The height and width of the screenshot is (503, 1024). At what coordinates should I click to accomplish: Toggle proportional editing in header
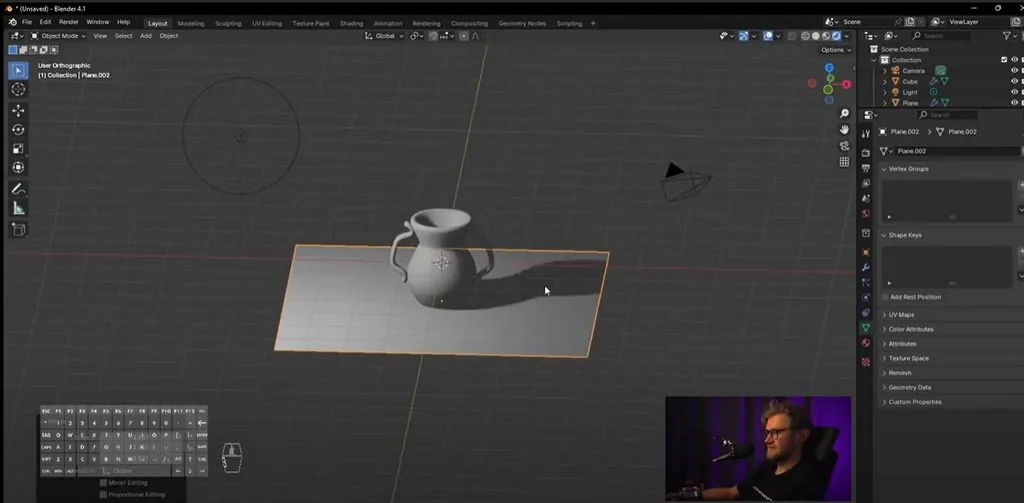[464, 36]
